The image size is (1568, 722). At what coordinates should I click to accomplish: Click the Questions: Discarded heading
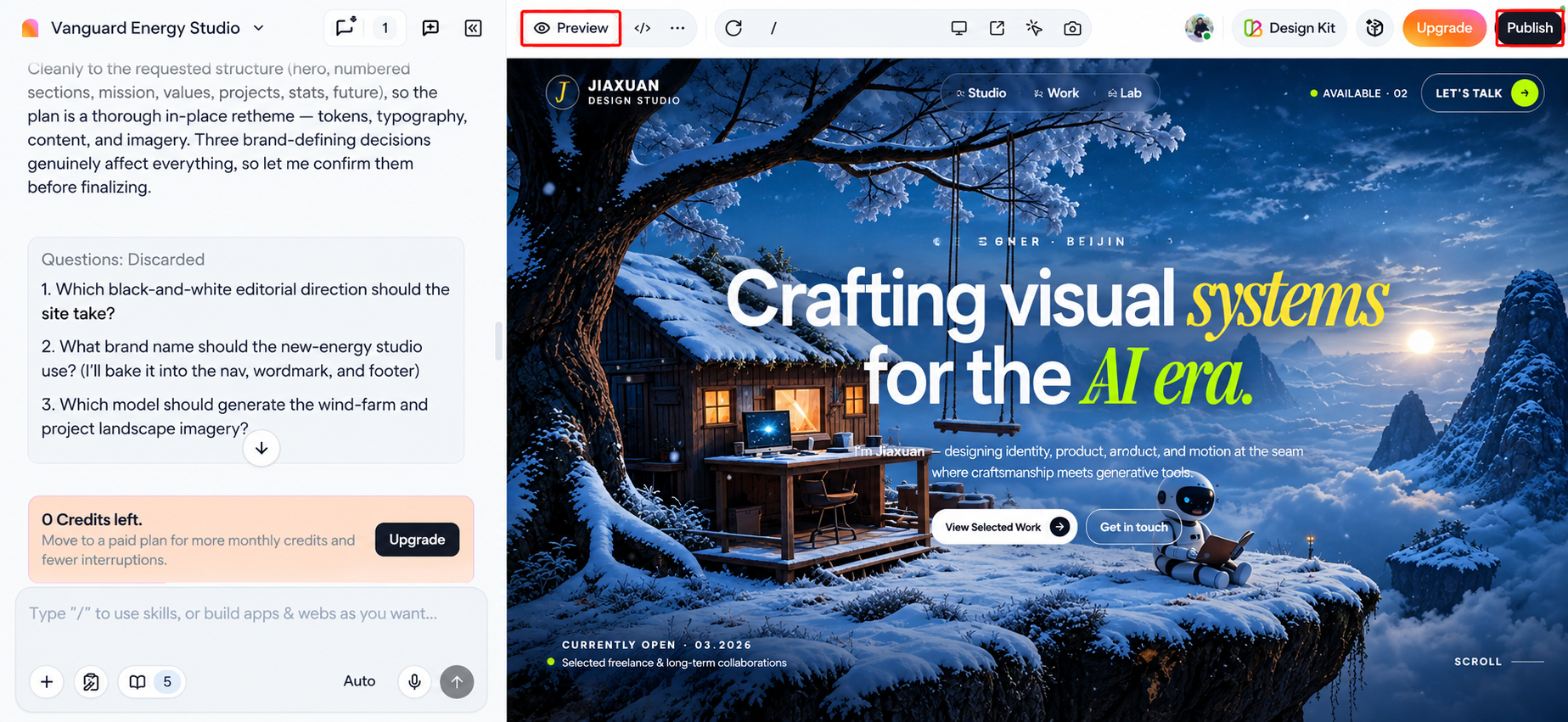(123, 260)
